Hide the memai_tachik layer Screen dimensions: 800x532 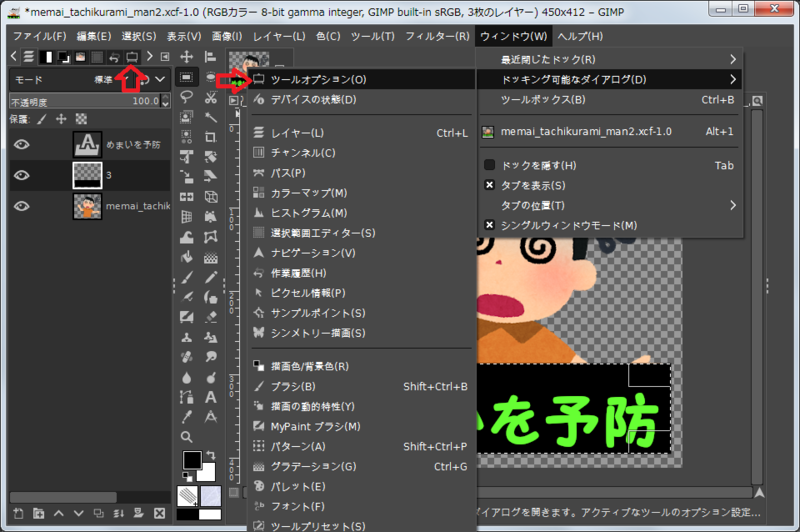21,206
